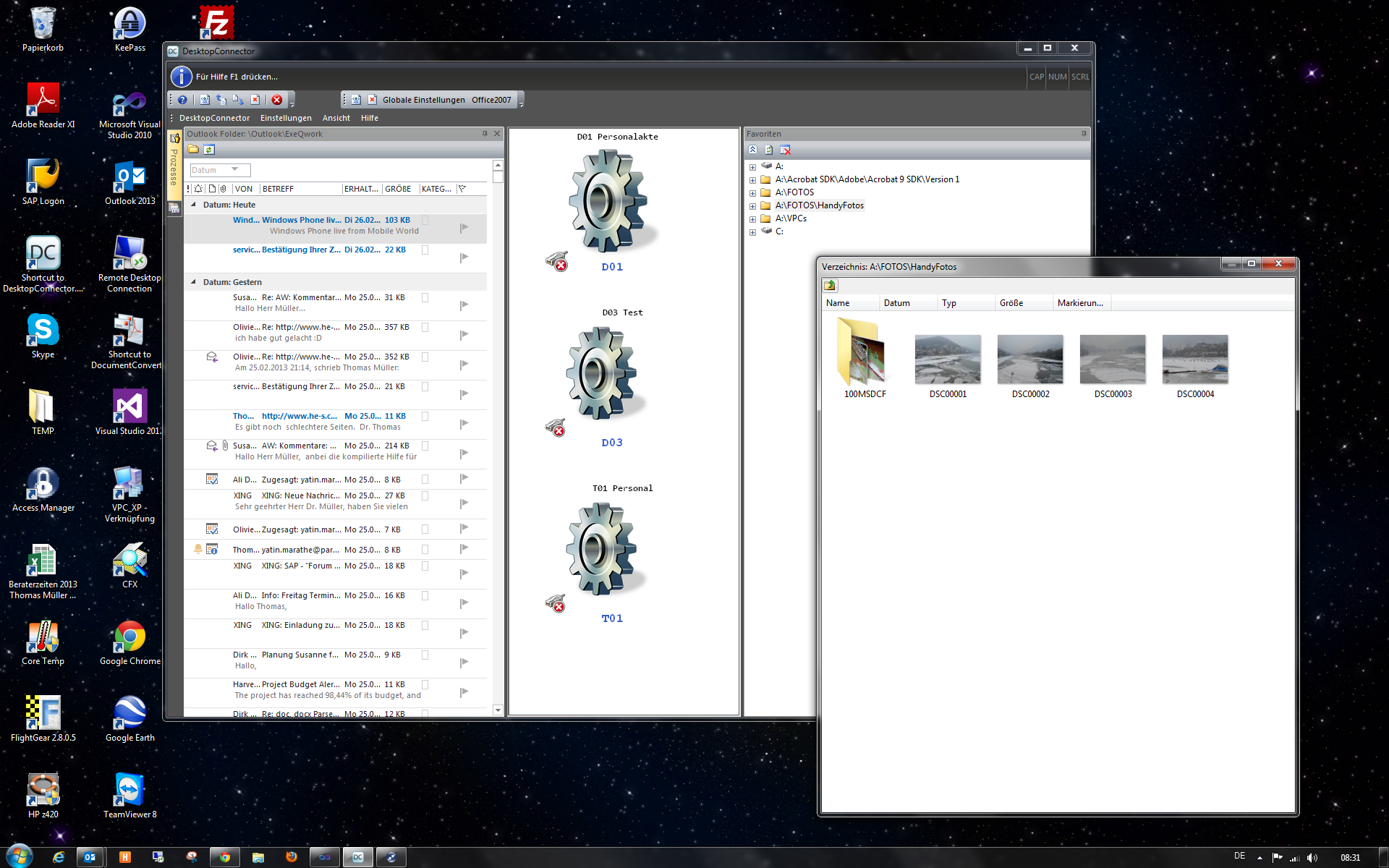
Task: Sort by GRÖßE column header
Action: pos(400,189)
